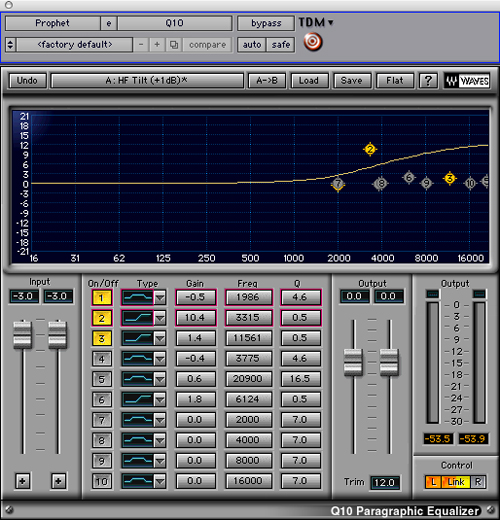Click the minus preset button
The height and width of the screenshot is (520, 500).
click(x=141, y=45)
